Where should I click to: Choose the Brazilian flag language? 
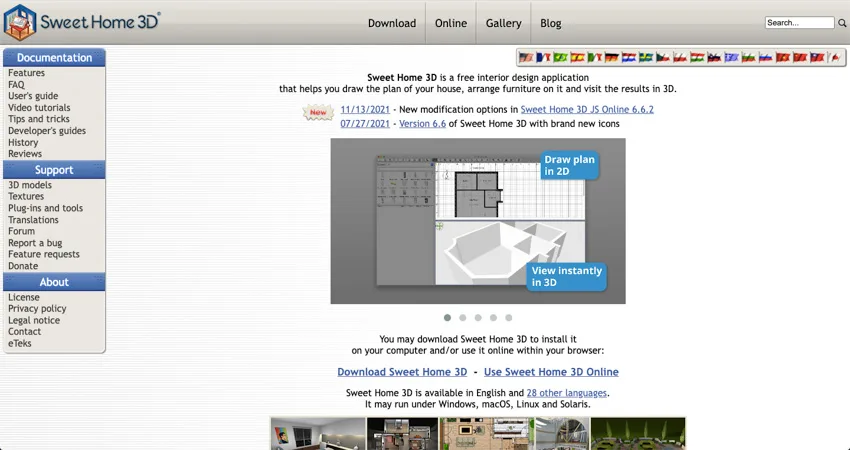click(560, 57)
